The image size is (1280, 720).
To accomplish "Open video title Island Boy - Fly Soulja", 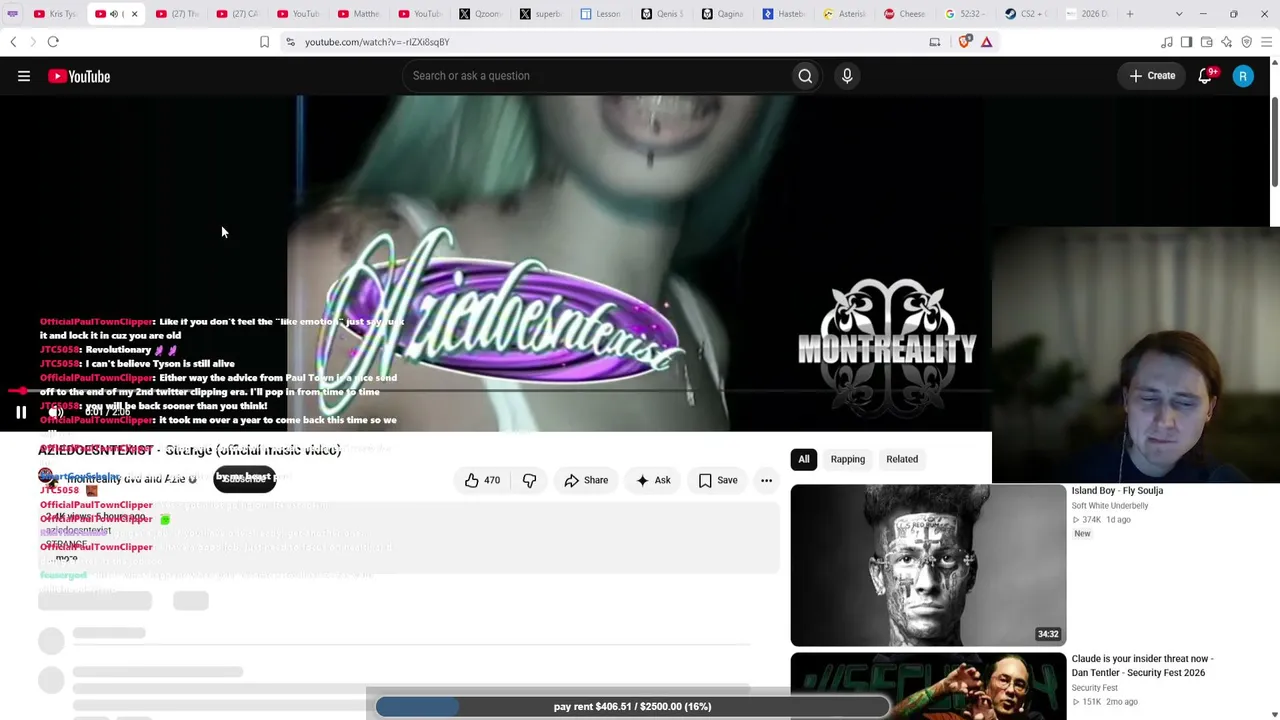I will (x=1117, y=491).
